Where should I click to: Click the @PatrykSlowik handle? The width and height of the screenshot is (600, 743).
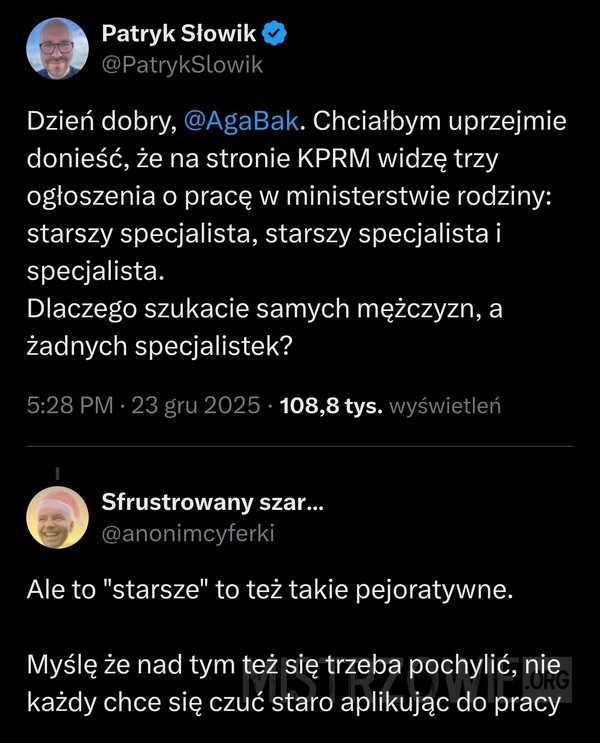coord(182,65)
